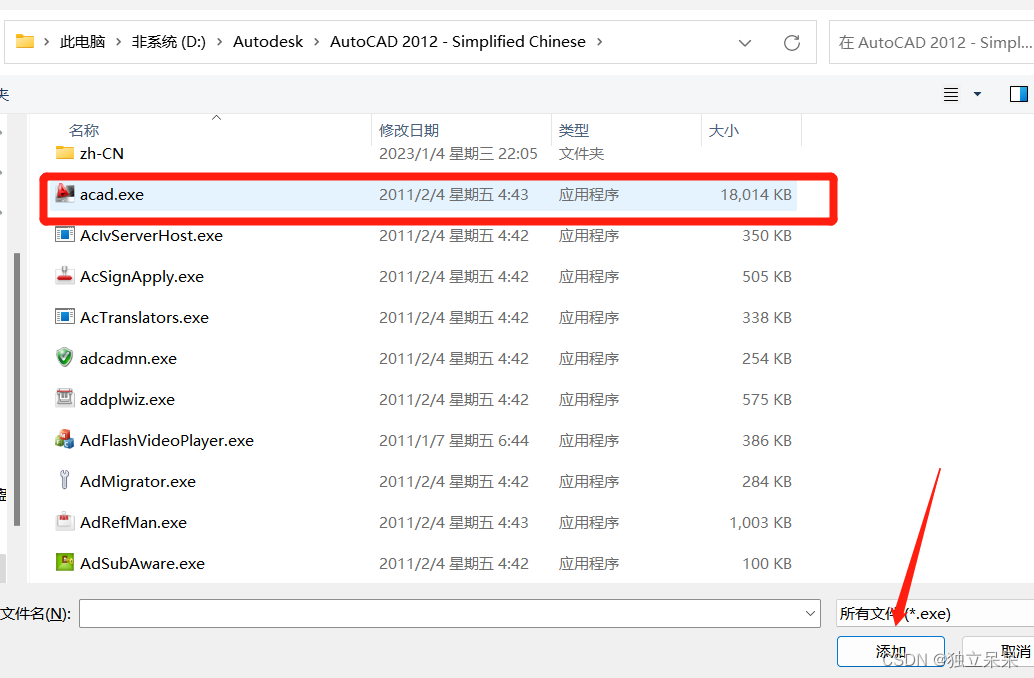This screenshot has width=1034, height=678.
Task: Click the date 2011/1/7 星期五 6:44
Action: point(454,440)
